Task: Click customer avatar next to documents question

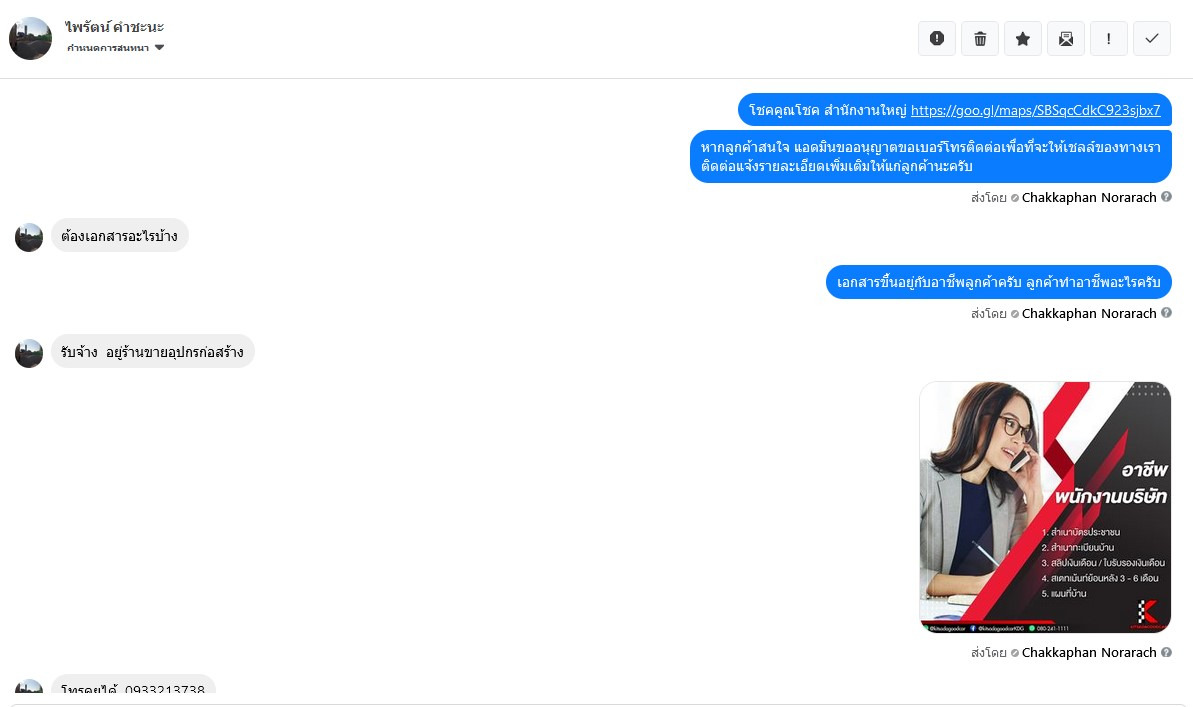Action: [x=29, y=237]
